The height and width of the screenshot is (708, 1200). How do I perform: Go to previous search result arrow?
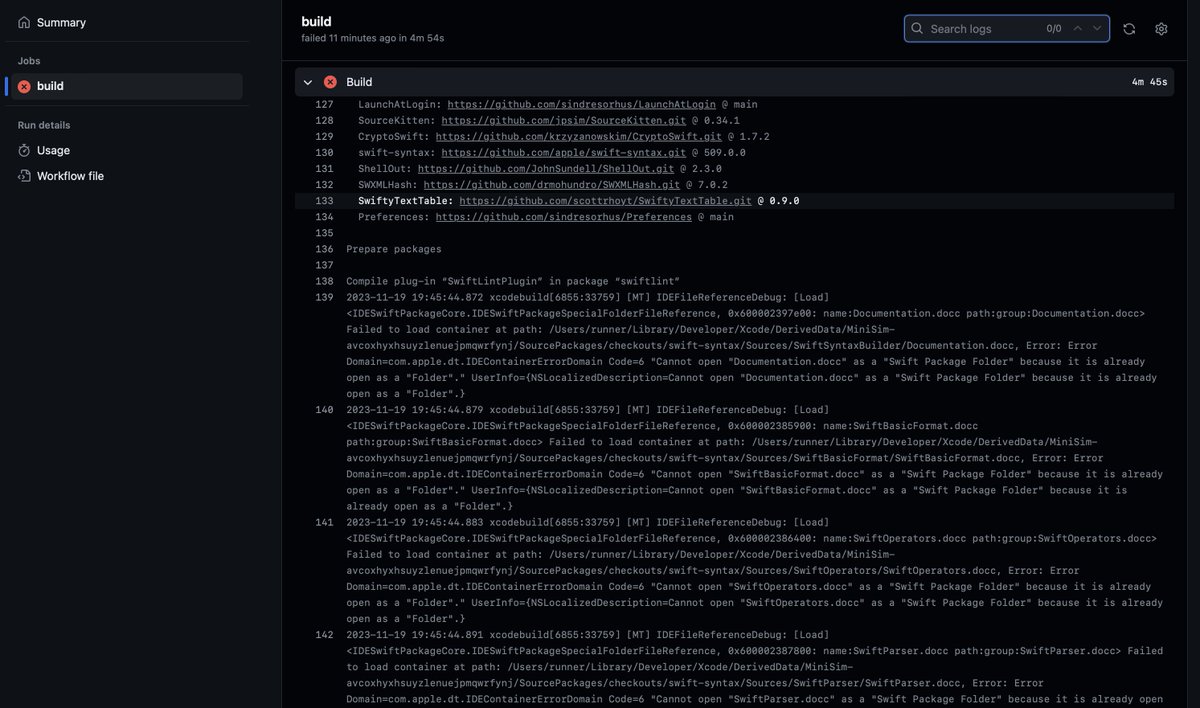pyautogui.click(x=1078, y=28)
